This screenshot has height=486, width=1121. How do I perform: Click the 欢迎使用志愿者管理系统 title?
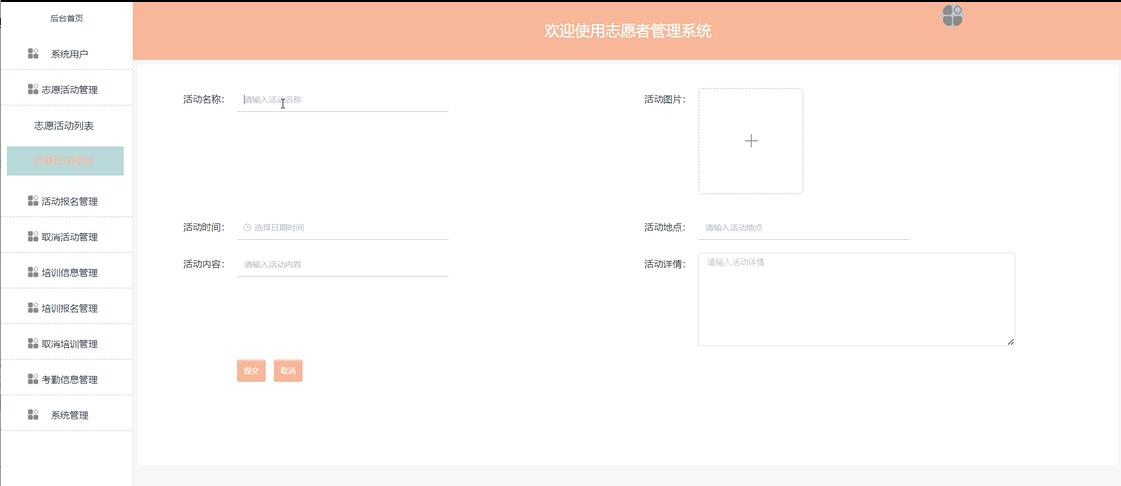[628, 31]
